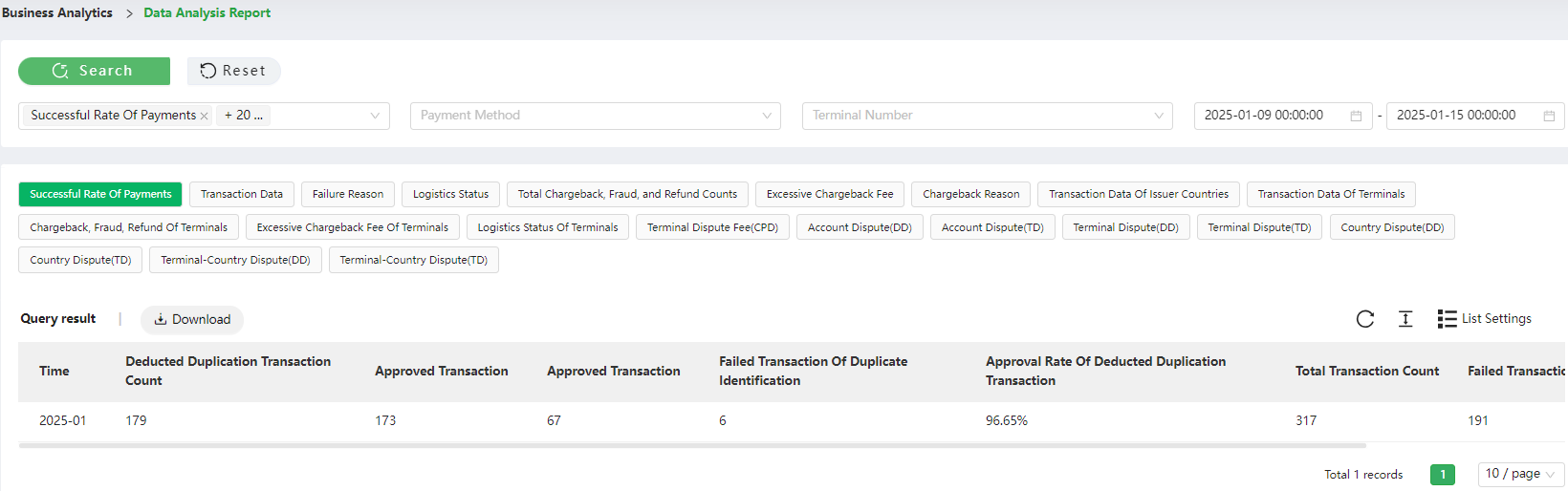Image resolution: width=1568 pixels, height=491 pixels.
Task: Expand the report type dropdown arrow
Action: point(375,116)
